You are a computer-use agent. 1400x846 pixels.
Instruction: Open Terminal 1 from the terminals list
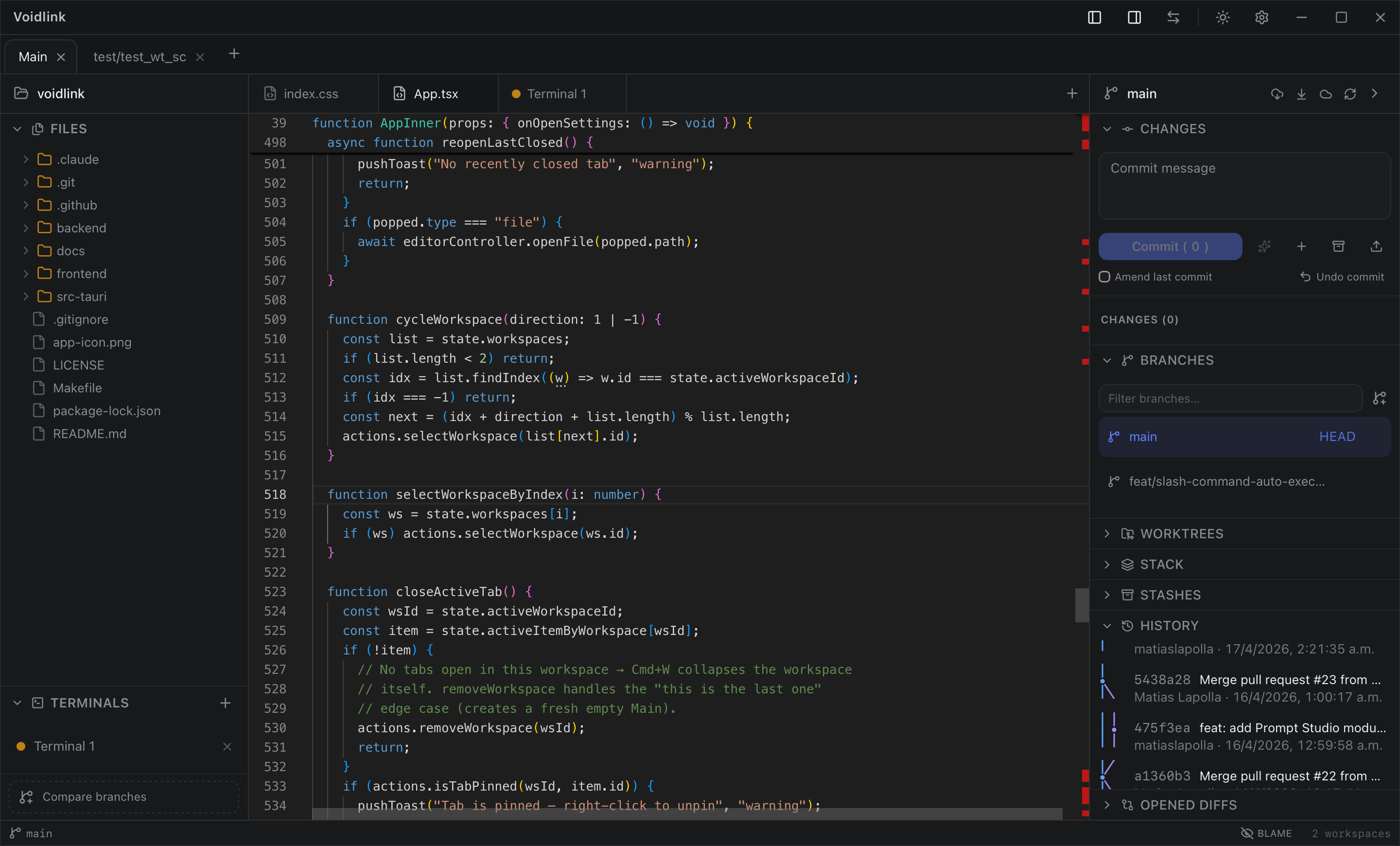(124, 747)
